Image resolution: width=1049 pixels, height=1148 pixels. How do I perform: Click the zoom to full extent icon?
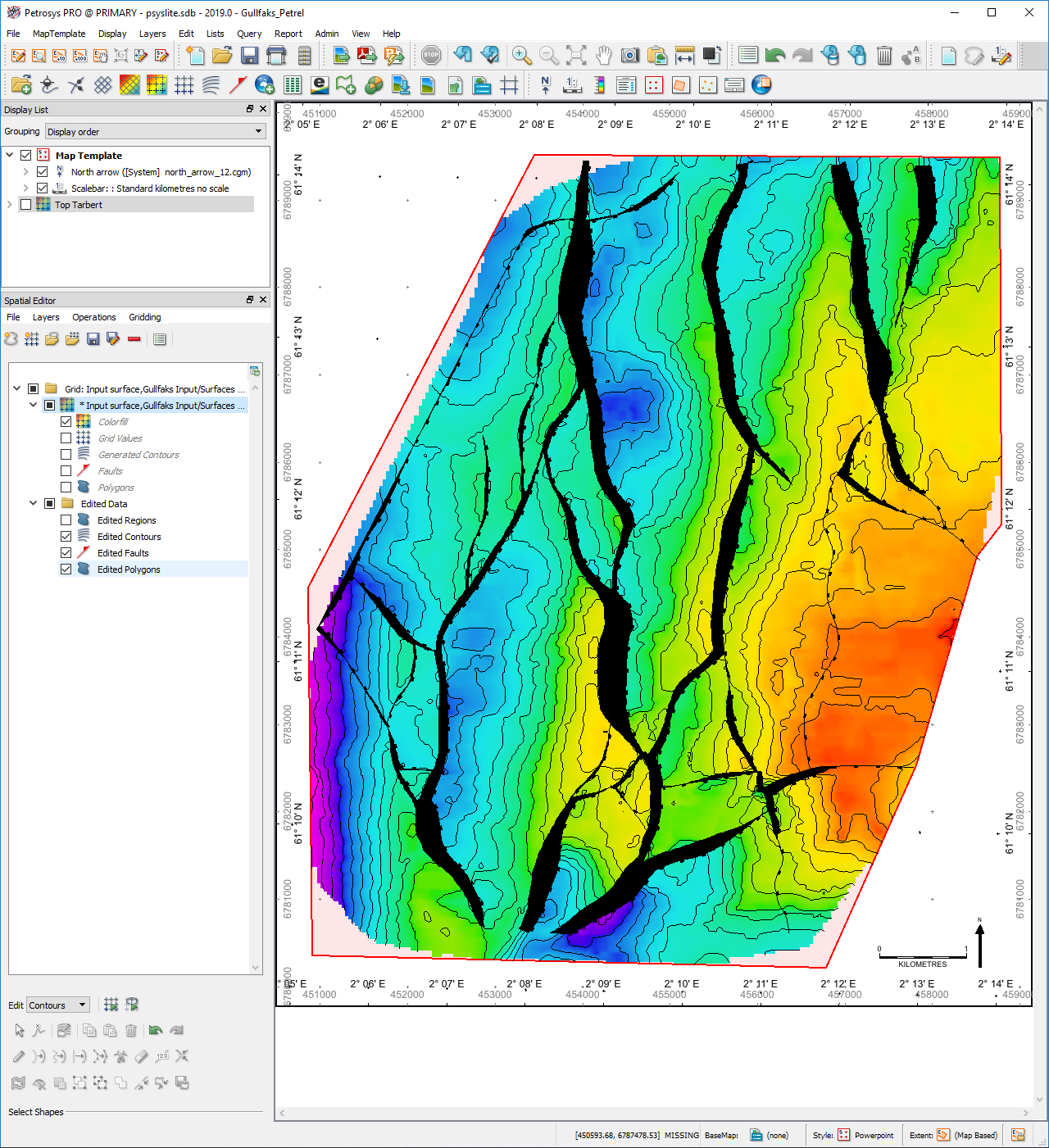click(576, 56)
